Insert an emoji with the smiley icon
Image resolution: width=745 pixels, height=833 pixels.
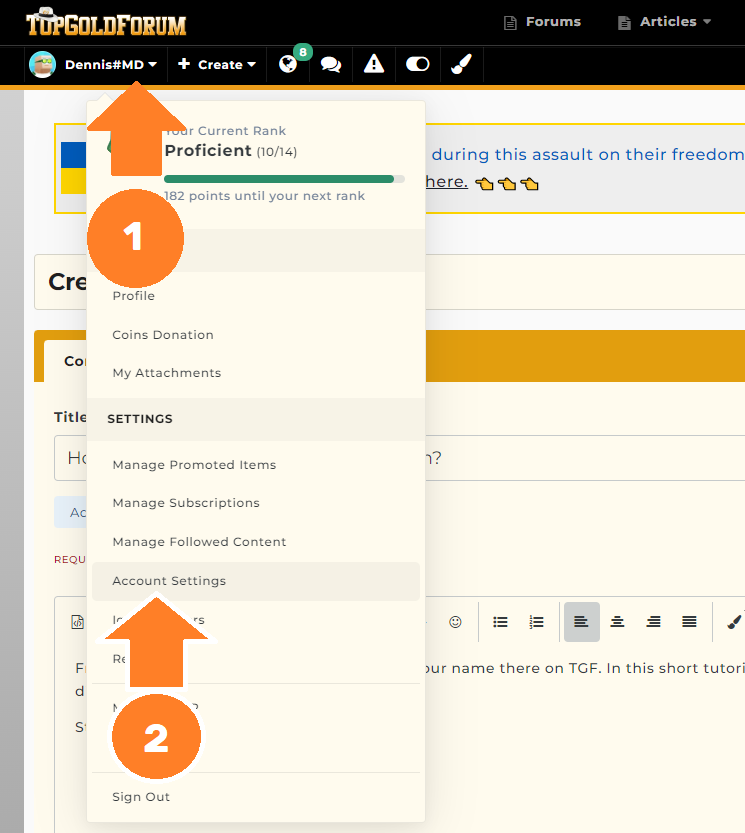point(455,622)
